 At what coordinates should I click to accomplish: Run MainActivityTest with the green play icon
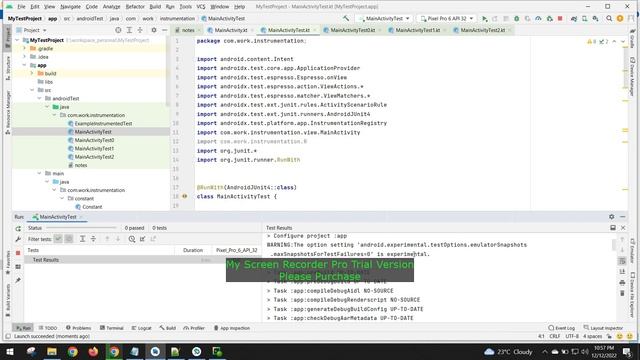pos(484,18)
